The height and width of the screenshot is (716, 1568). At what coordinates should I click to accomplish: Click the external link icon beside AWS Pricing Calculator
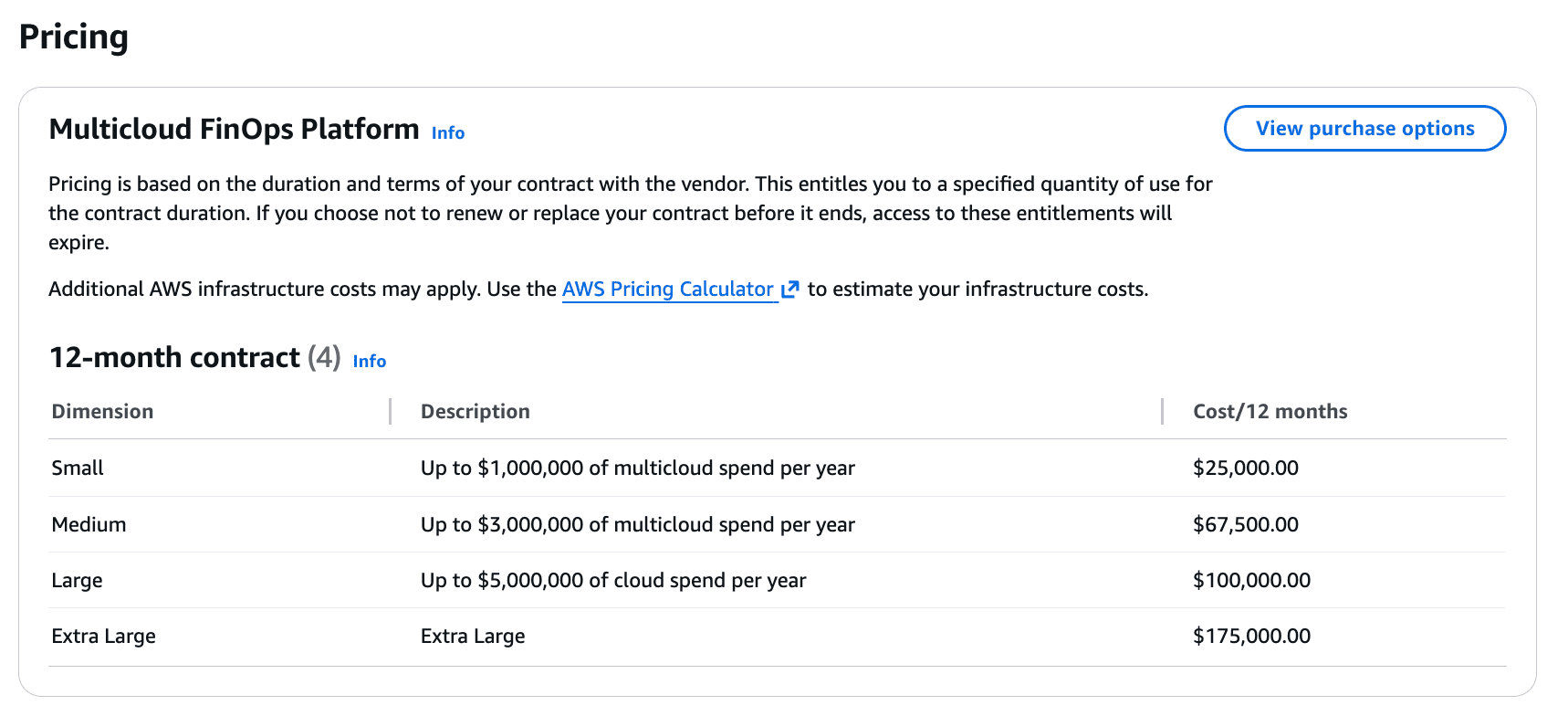click(x=790, y=289)
